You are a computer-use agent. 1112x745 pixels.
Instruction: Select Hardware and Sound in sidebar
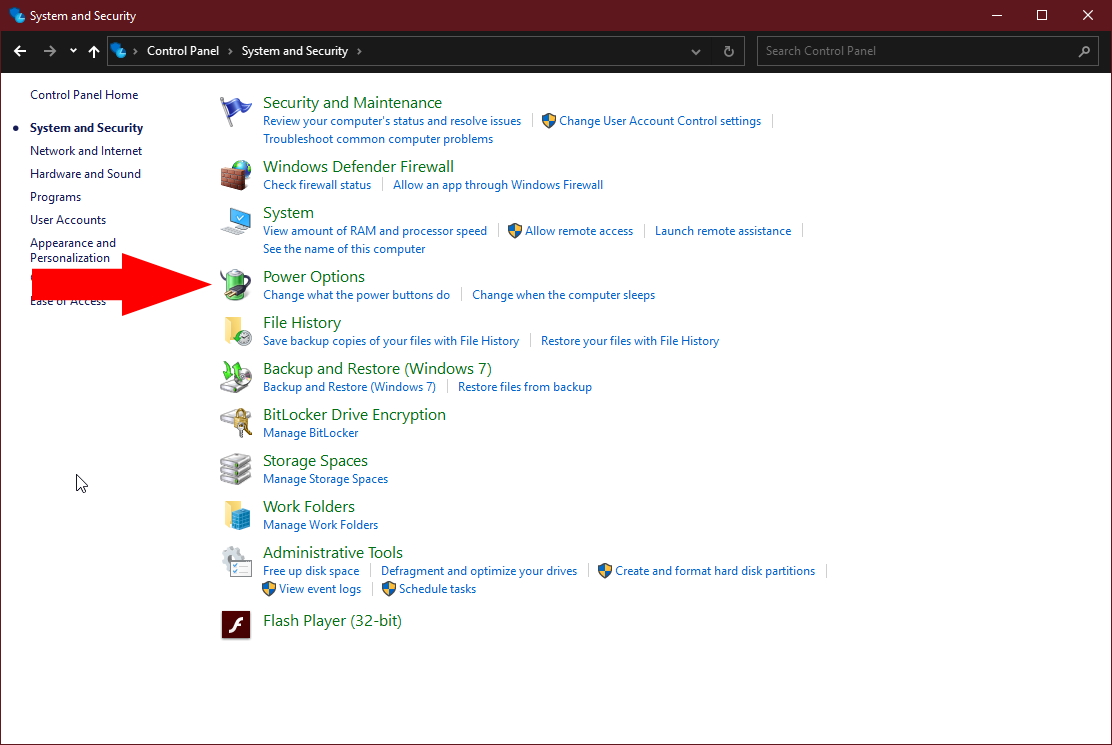click(x=85, y=174)
